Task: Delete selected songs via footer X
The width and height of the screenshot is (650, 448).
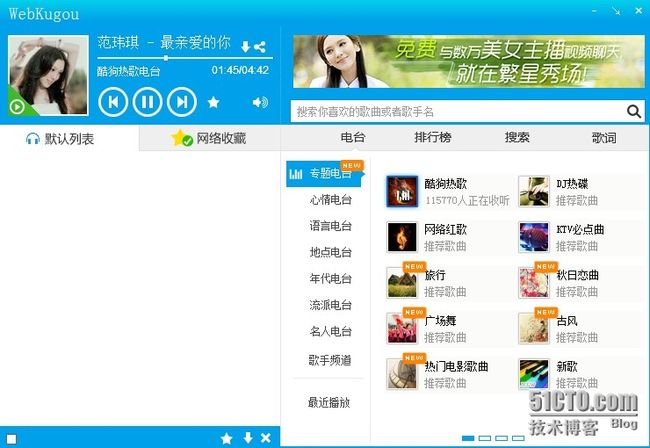Action: (266, 438)
